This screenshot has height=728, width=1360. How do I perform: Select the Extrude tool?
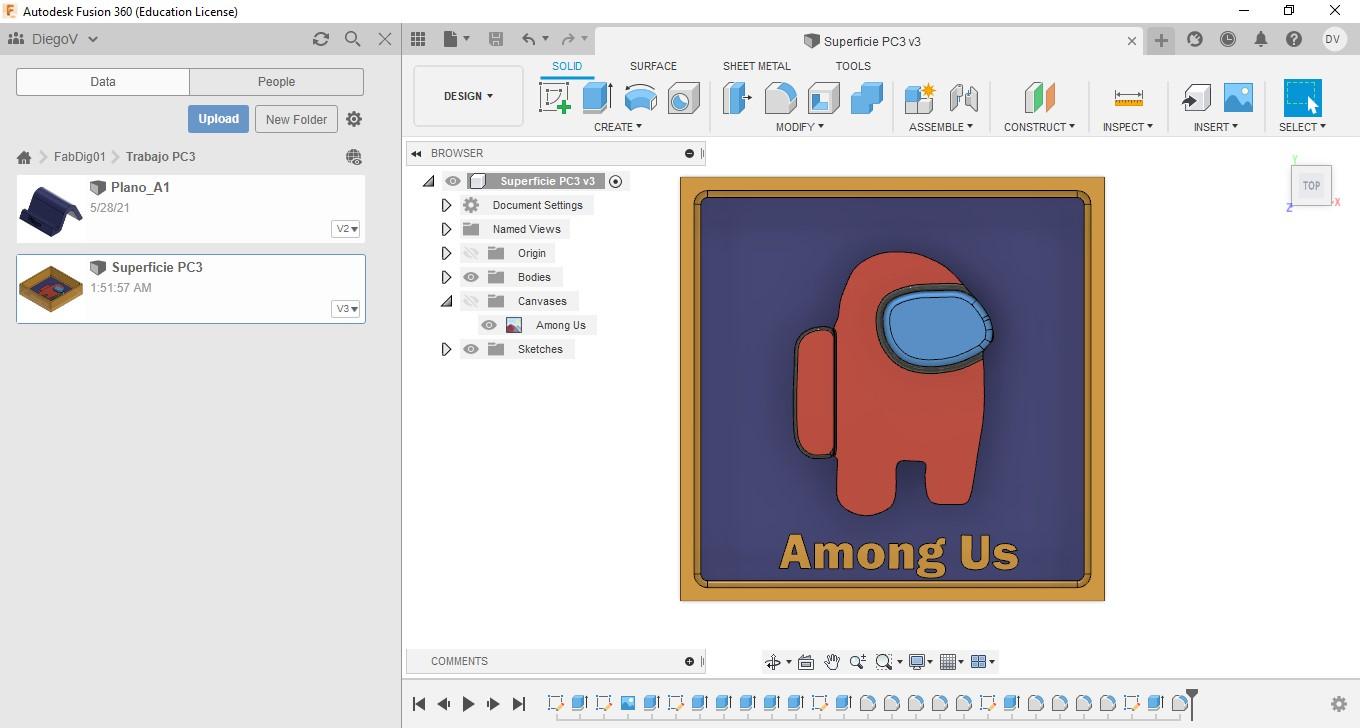click(x=597, y=98)
